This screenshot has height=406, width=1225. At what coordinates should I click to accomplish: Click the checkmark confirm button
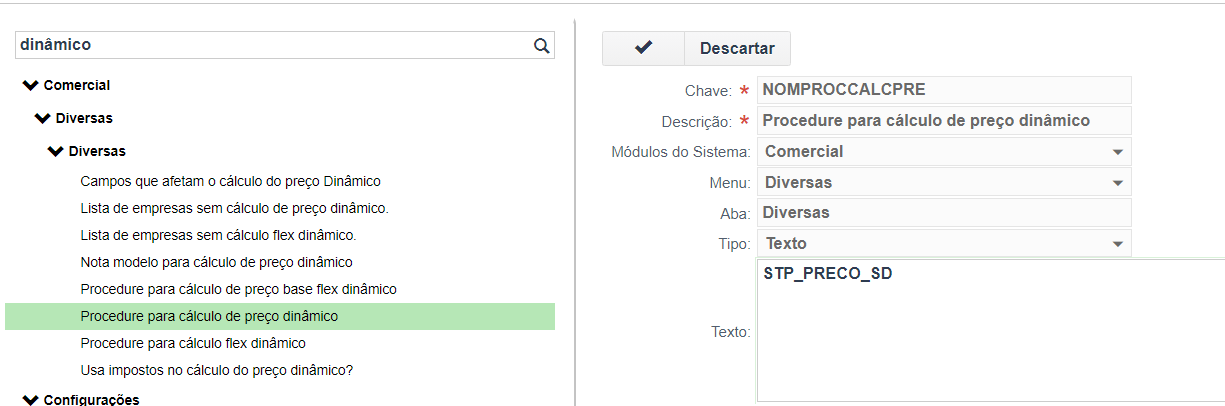(643, 48)
